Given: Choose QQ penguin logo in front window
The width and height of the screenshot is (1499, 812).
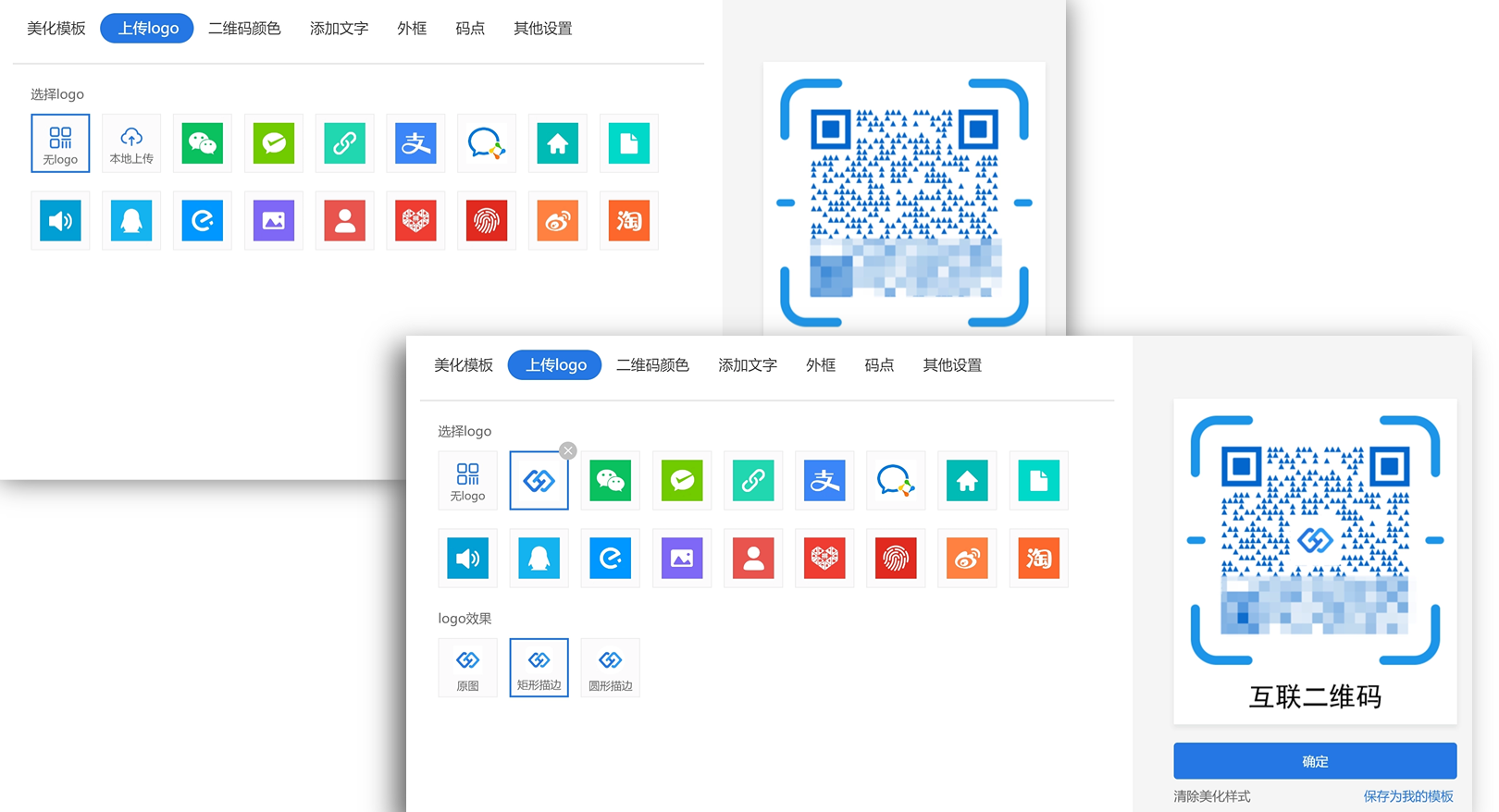Looking at the screenshot, I should coord(539,559).
